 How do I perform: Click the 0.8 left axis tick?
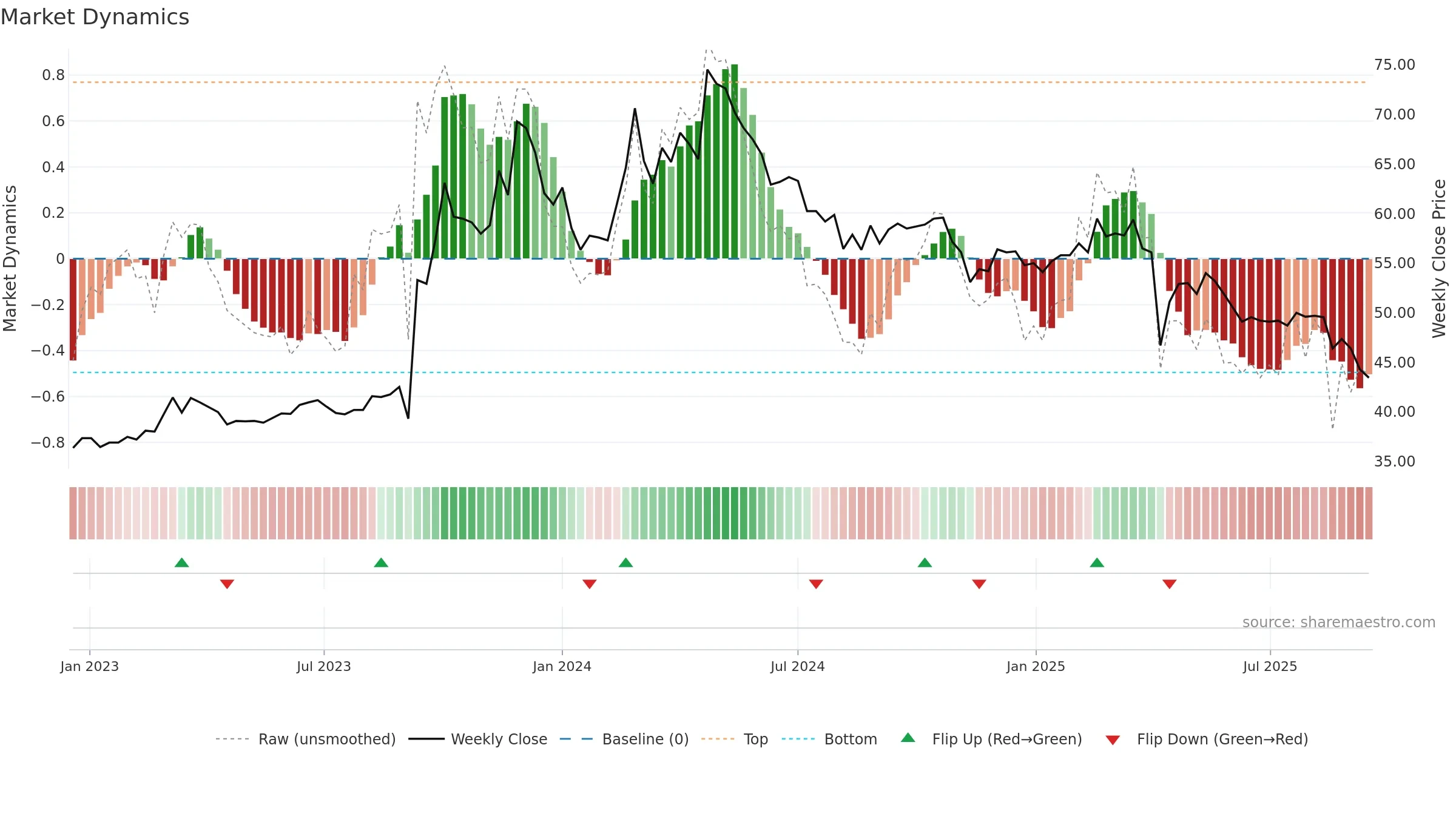tap(53, 75)
